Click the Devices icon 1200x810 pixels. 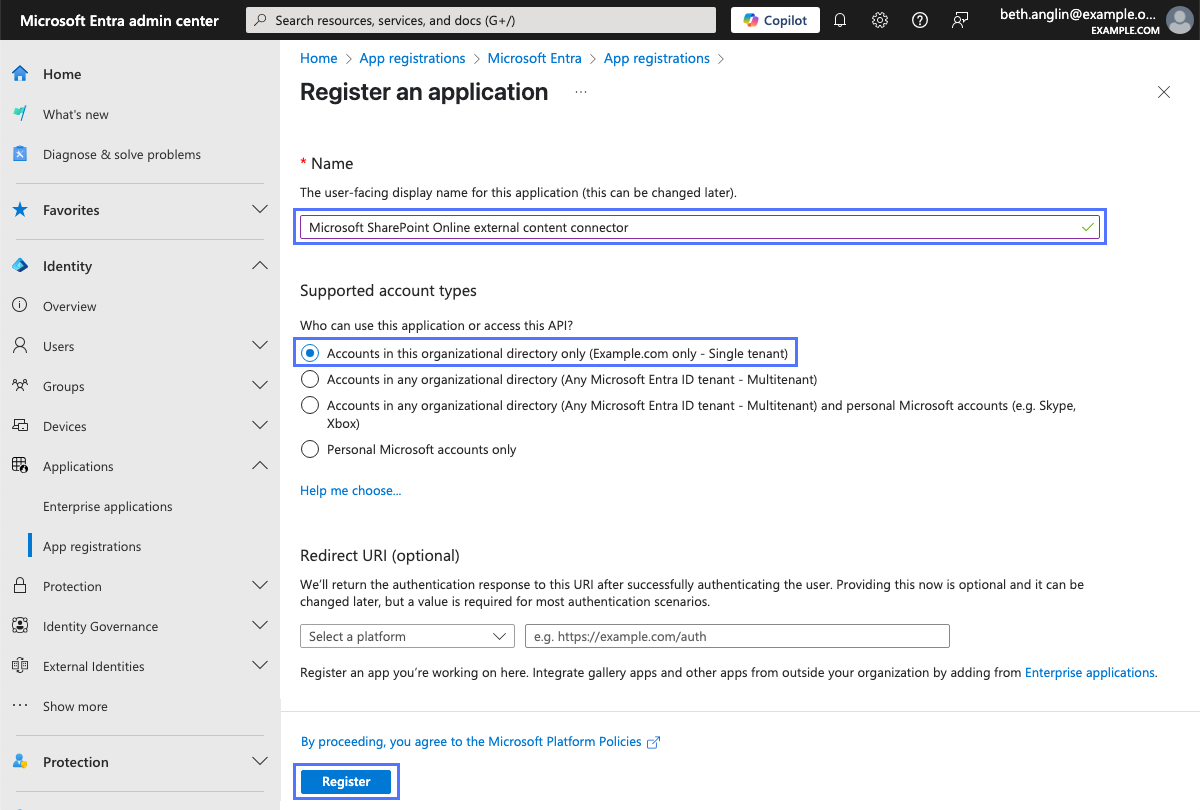pos(20,426)
